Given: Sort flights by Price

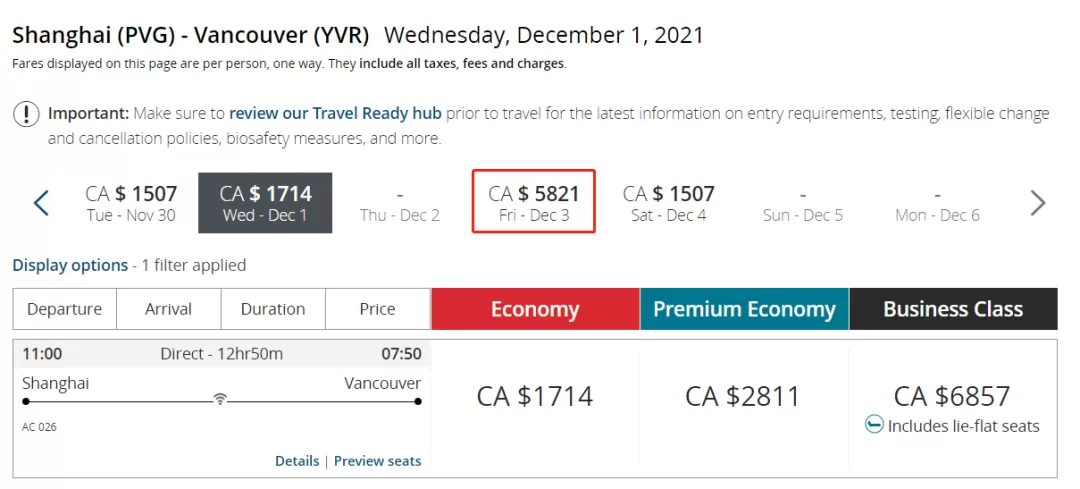Looking at the screenshot, I should (x=377, y=309).
